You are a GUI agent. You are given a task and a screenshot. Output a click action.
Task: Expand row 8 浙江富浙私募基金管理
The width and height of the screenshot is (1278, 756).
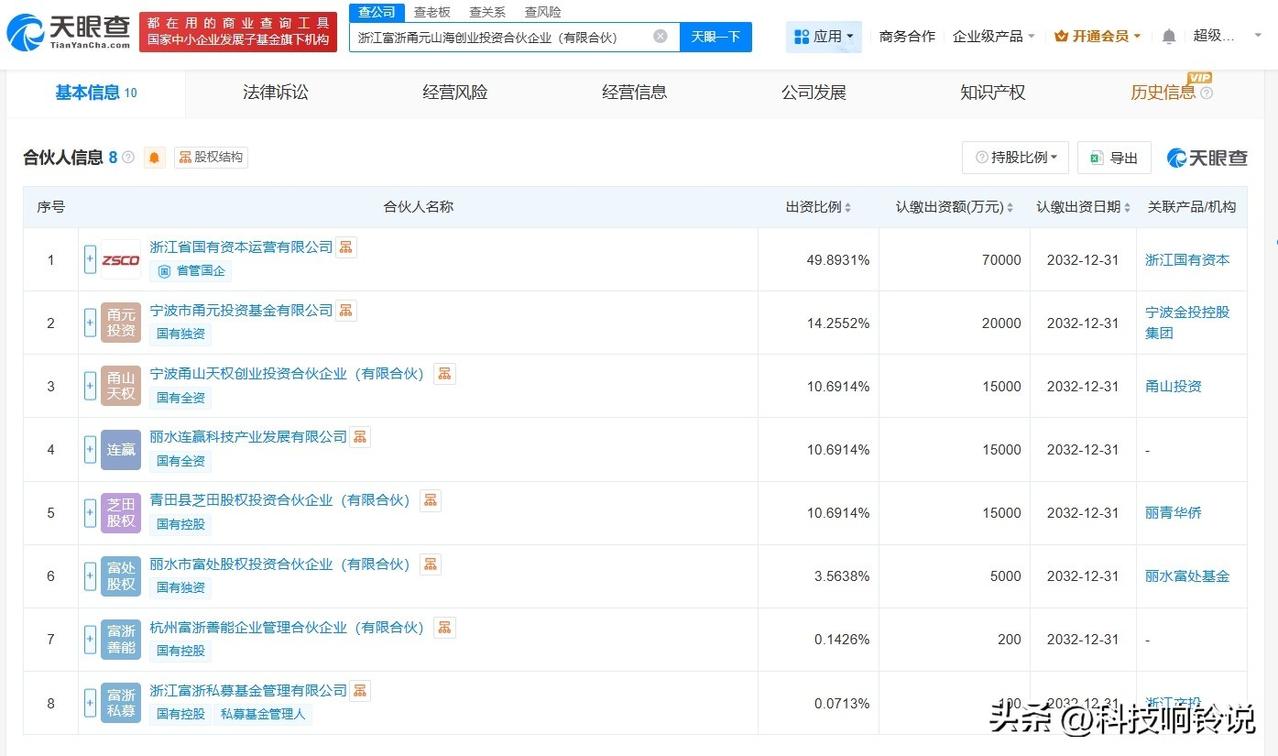click(90, 703)
